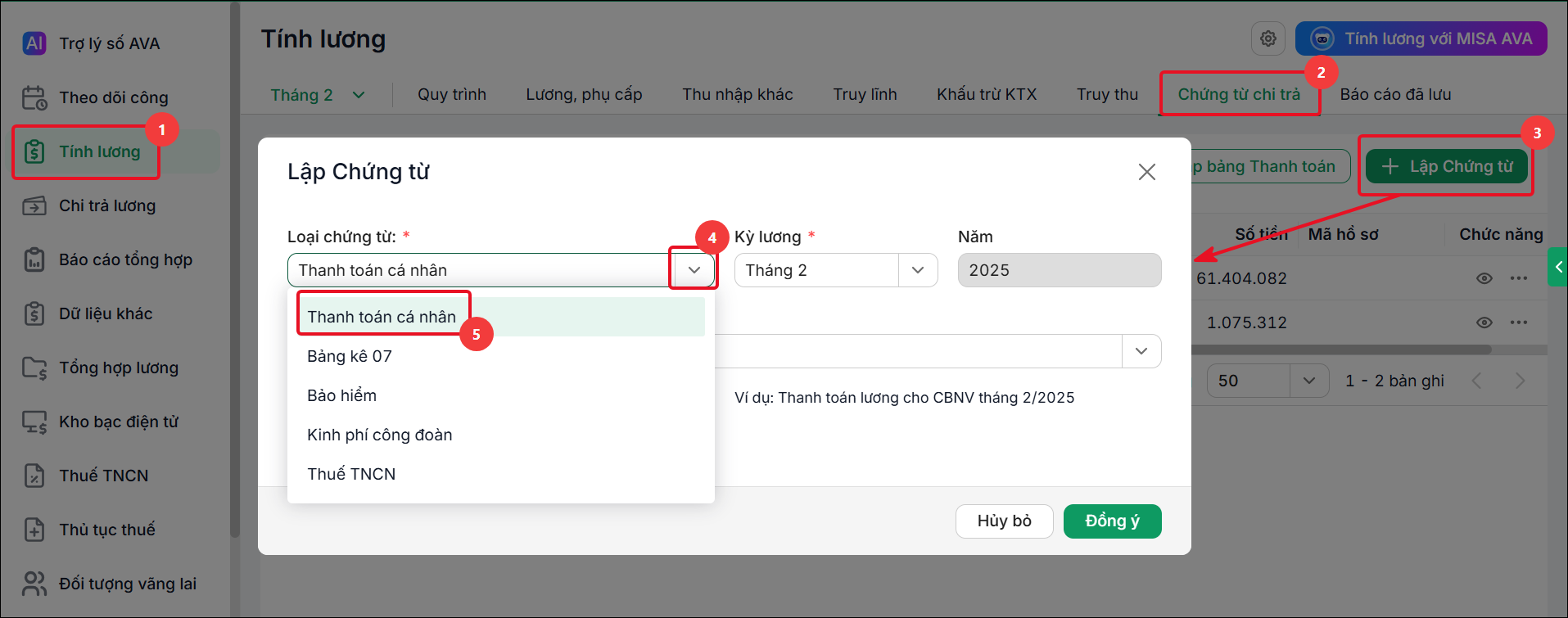Open settings gear icon in header

tap(1268, 38)
